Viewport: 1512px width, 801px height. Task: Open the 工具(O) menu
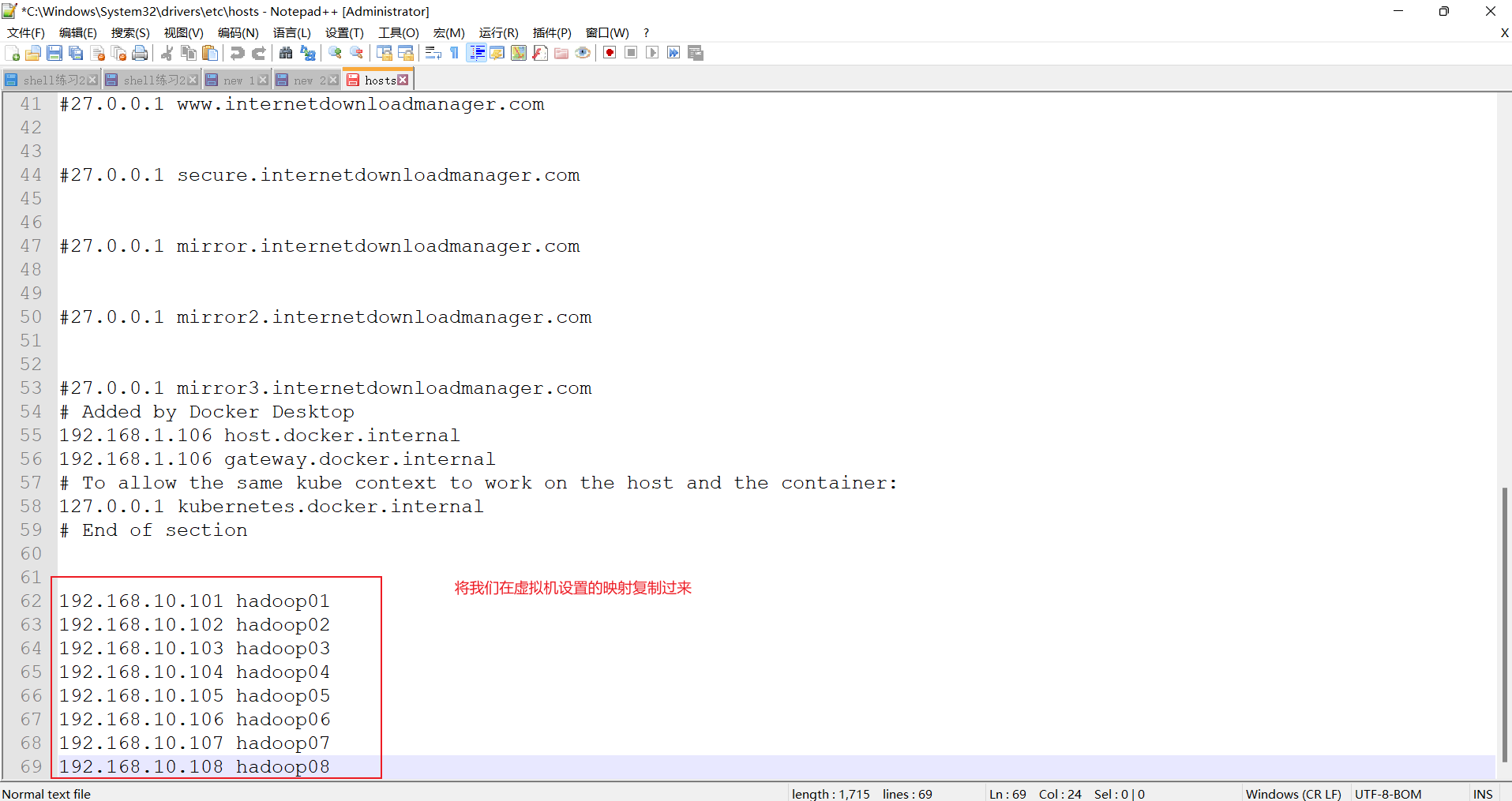pyautogui.click(x=399, y=32)
